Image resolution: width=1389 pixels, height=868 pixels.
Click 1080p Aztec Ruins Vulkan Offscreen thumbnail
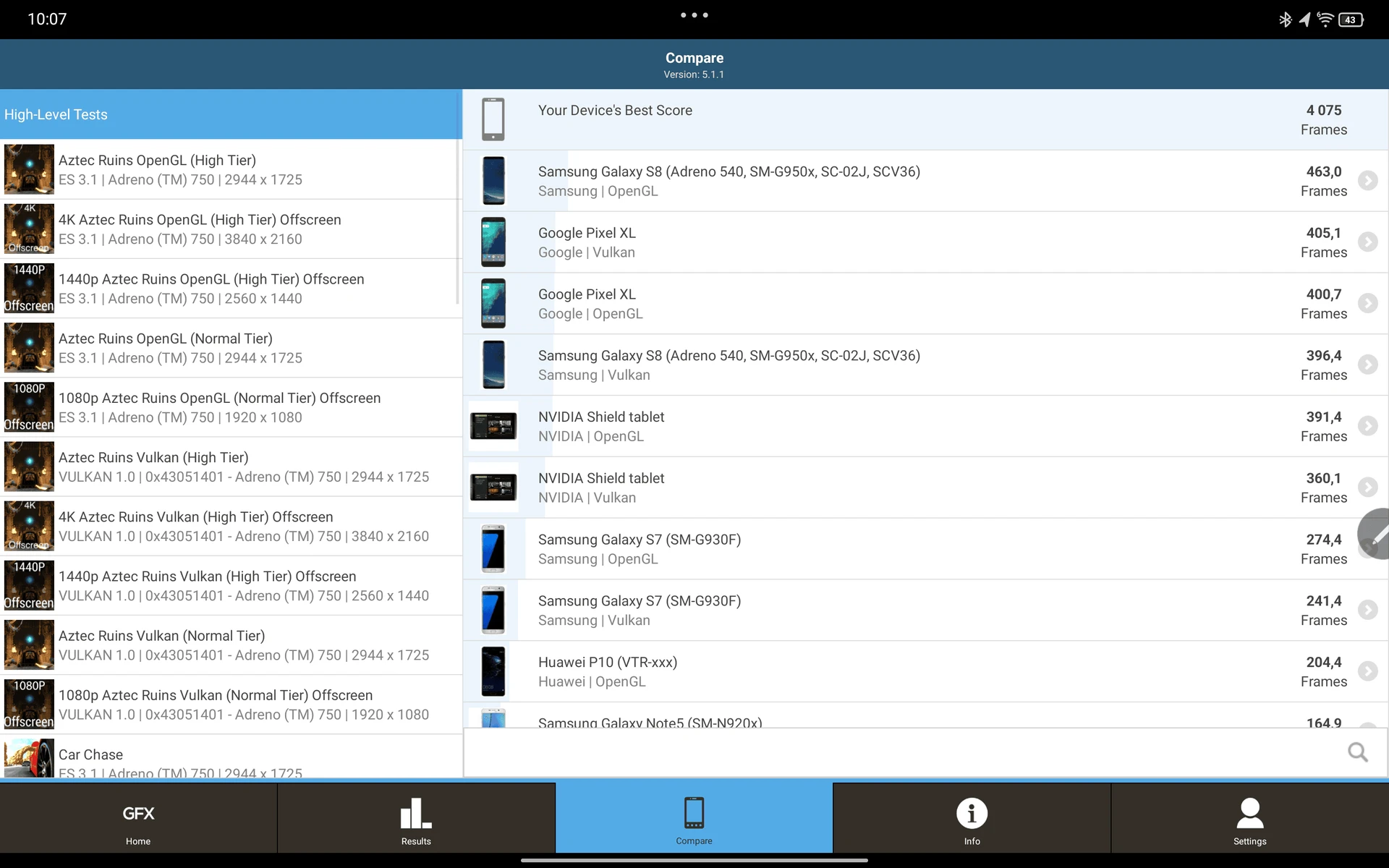click(29, 705)
